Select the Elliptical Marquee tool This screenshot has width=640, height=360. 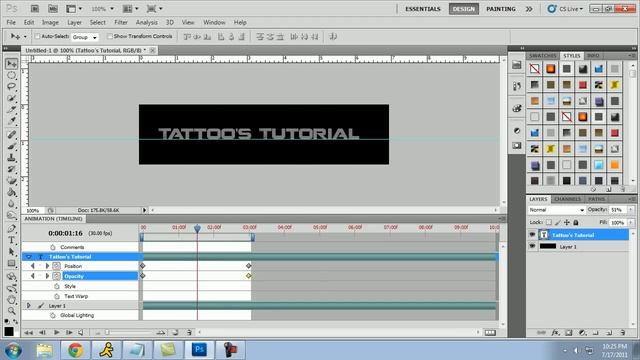tap(11, 75)
